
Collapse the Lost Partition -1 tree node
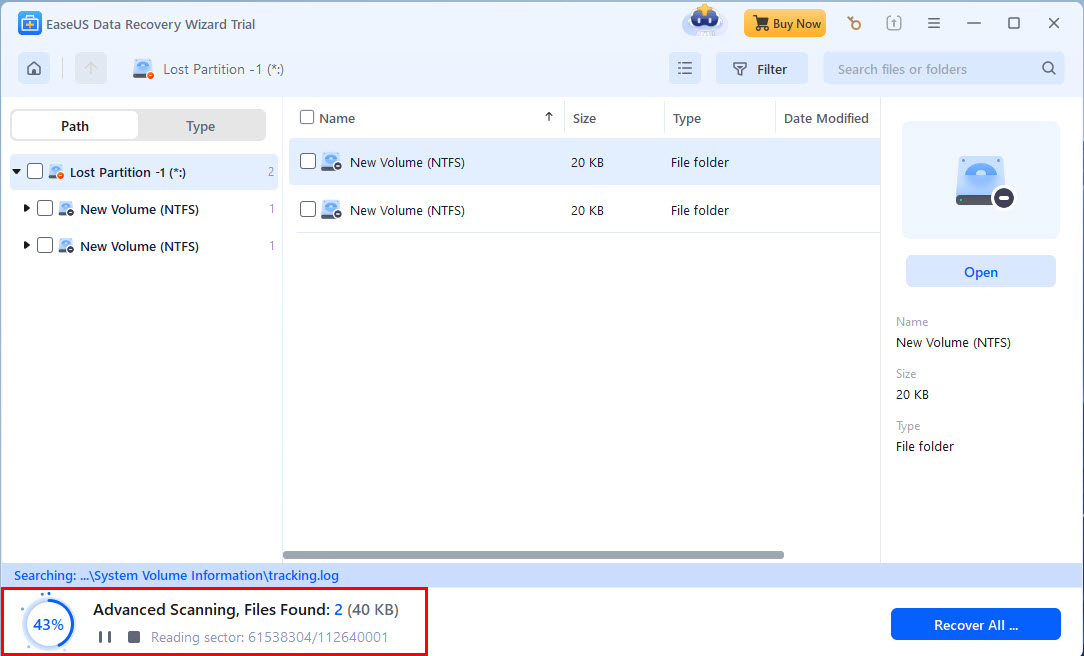17,172
